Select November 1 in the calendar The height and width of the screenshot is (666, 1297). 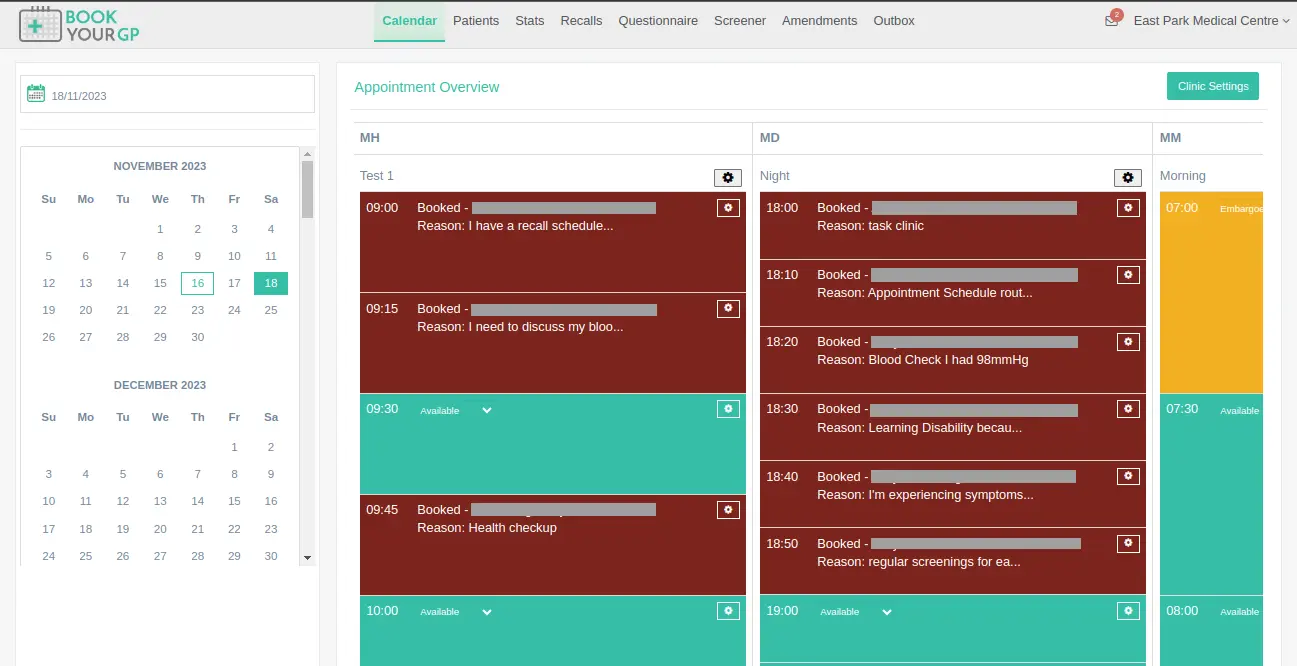[160, 229]
